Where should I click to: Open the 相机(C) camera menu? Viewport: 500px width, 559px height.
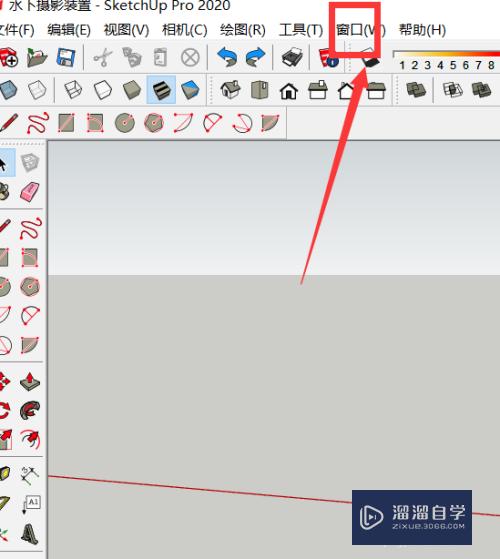pos(184,30)
